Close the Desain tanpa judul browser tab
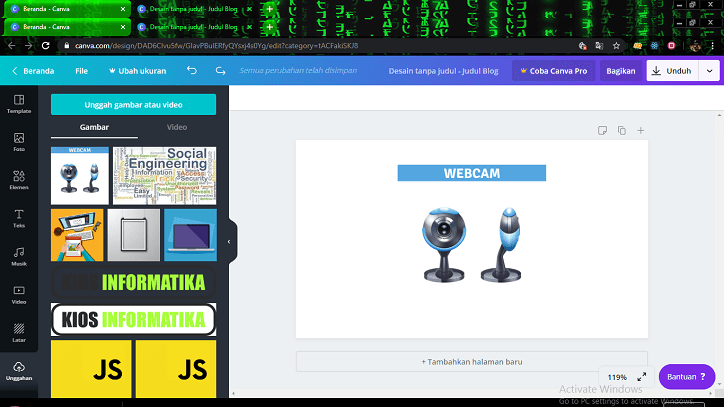Screen dimensions: 724x407 249,27
